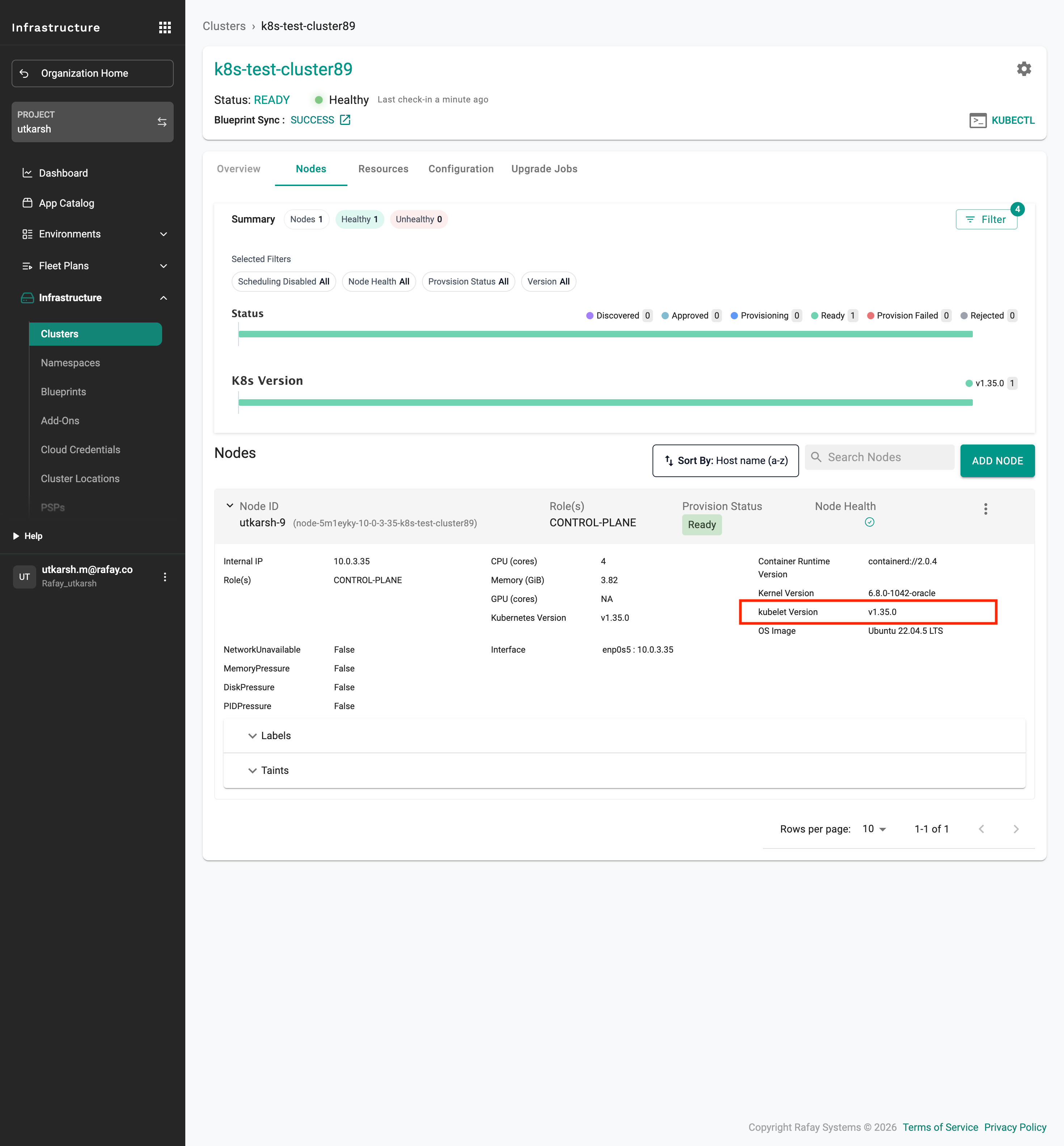Screen dimensions: 1064x1146
Task: Open the Upgrade Jobs tab
Action: pos(544,169)
